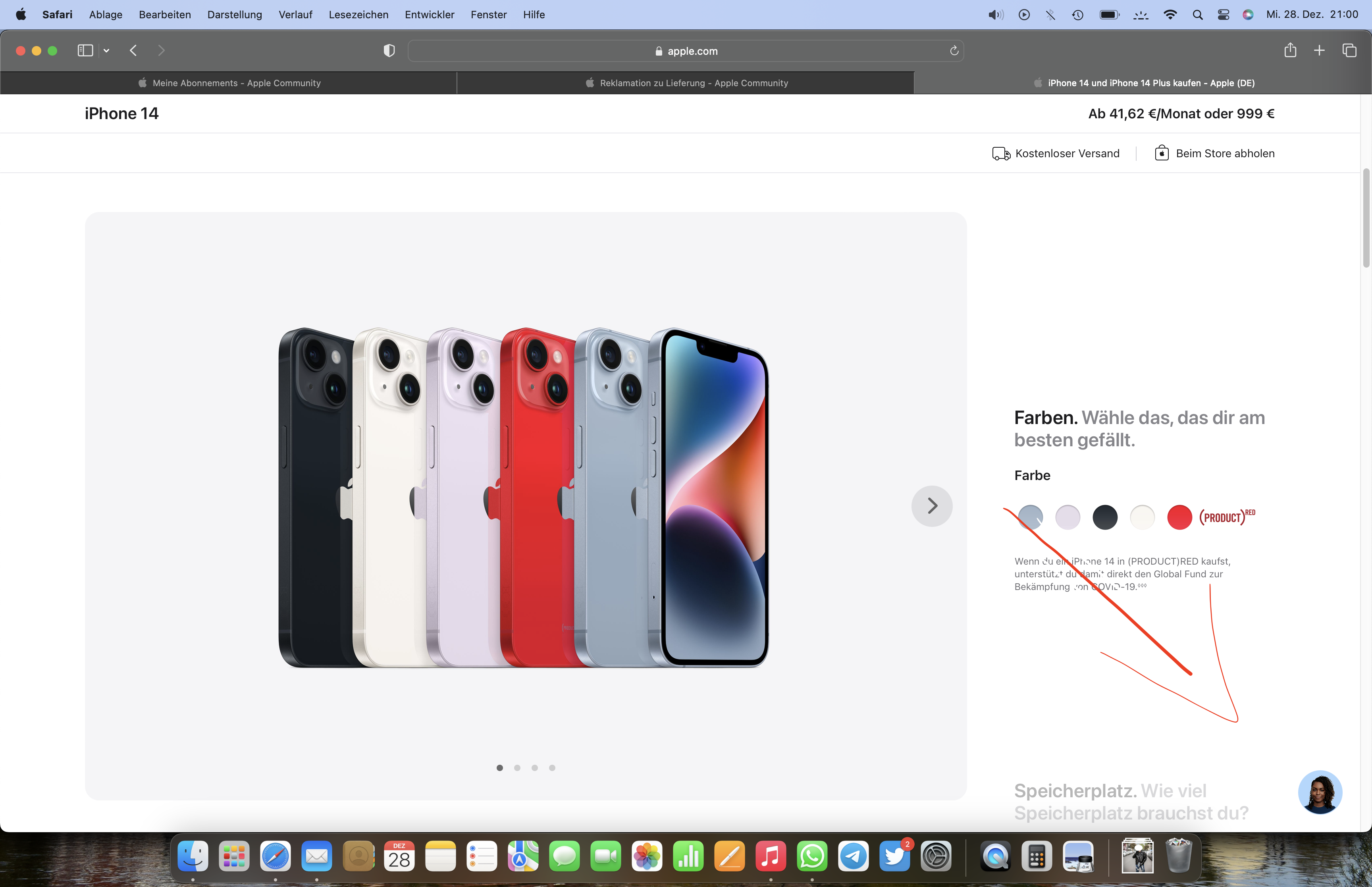Select the second gallery pagination dot

(517, 768)
